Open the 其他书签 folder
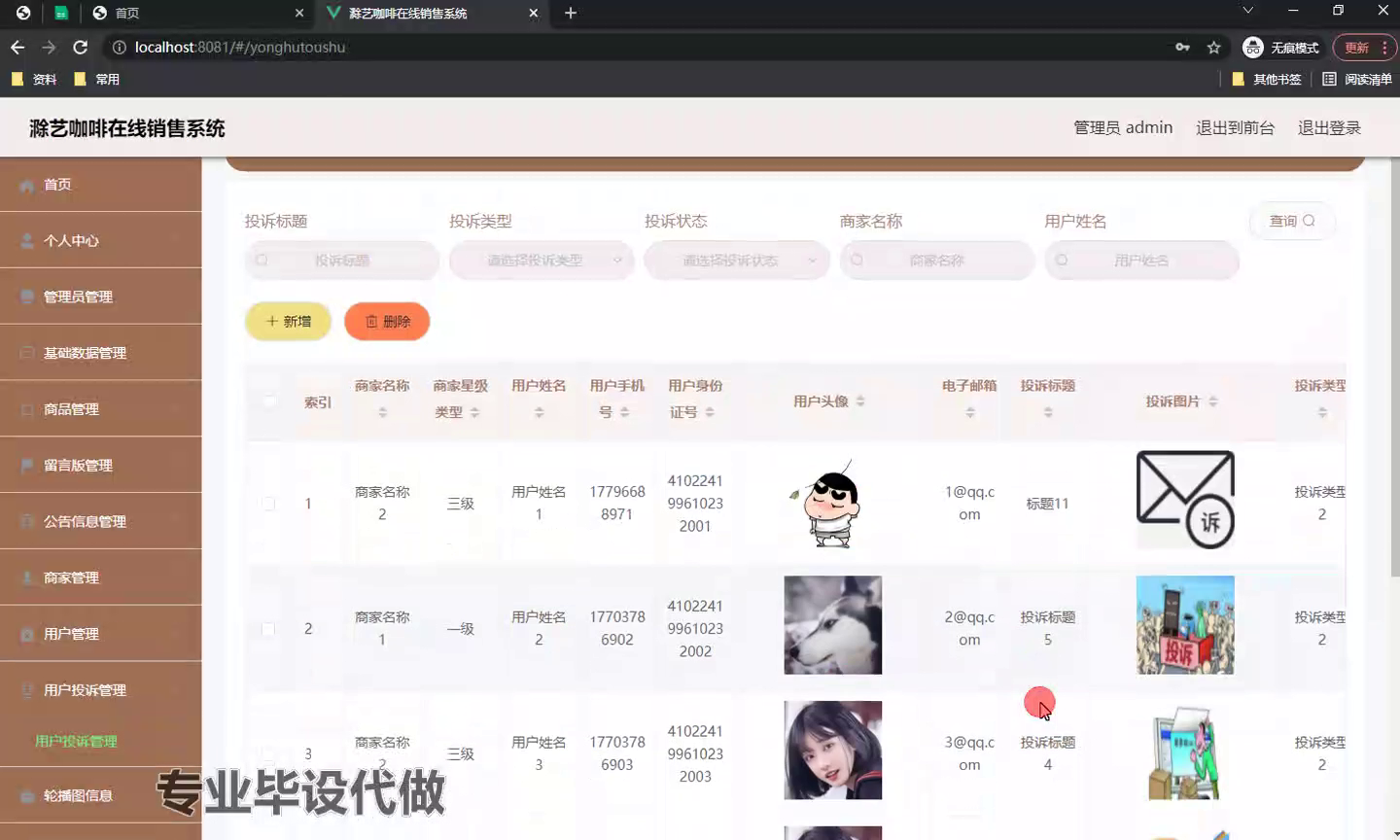1400x840 pixels. tap(1267, 79)
